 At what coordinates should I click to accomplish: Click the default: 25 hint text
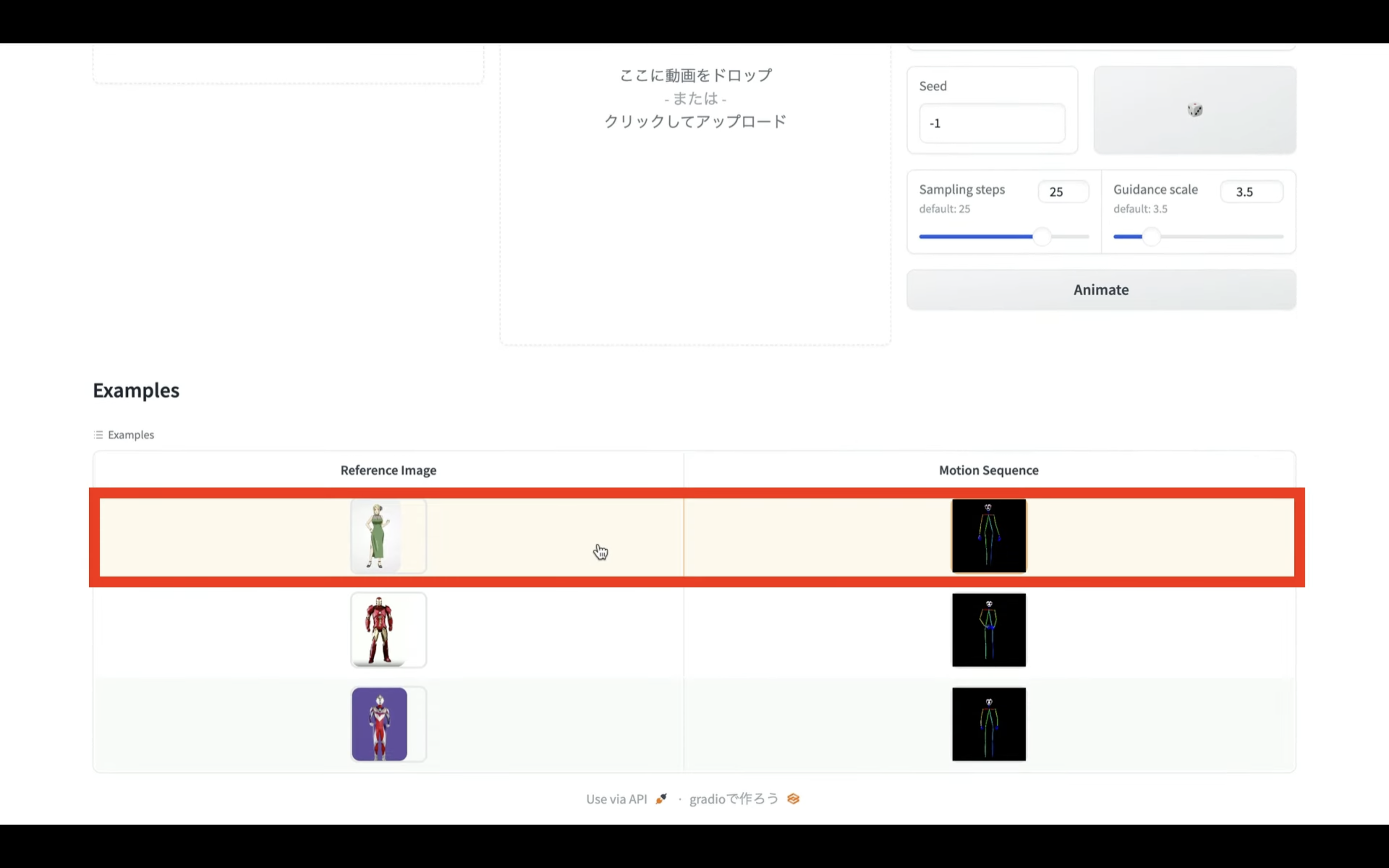pos(945,209)
